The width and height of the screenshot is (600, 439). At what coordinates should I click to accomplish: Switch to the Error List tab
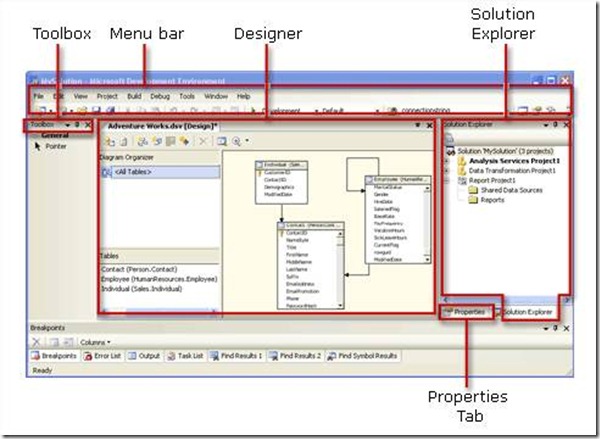click(x=103, y=355)
